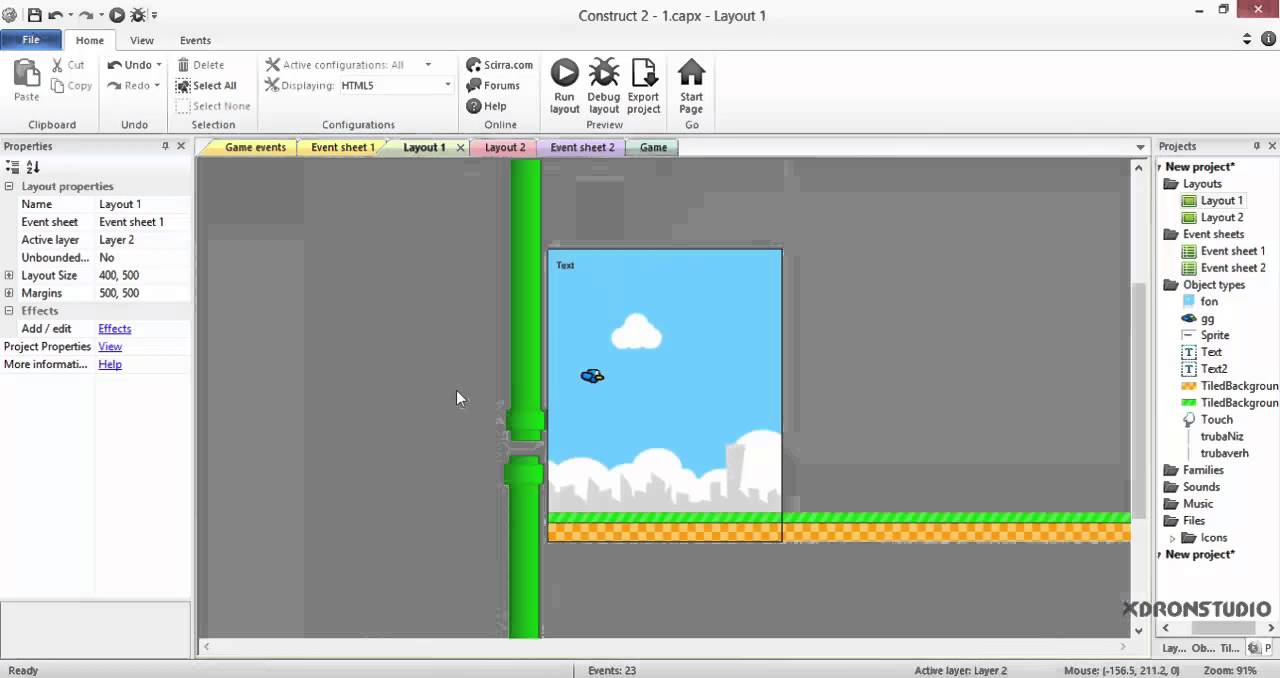
Task: Click the About info icon top right
Action: (x=1268, y=39)
